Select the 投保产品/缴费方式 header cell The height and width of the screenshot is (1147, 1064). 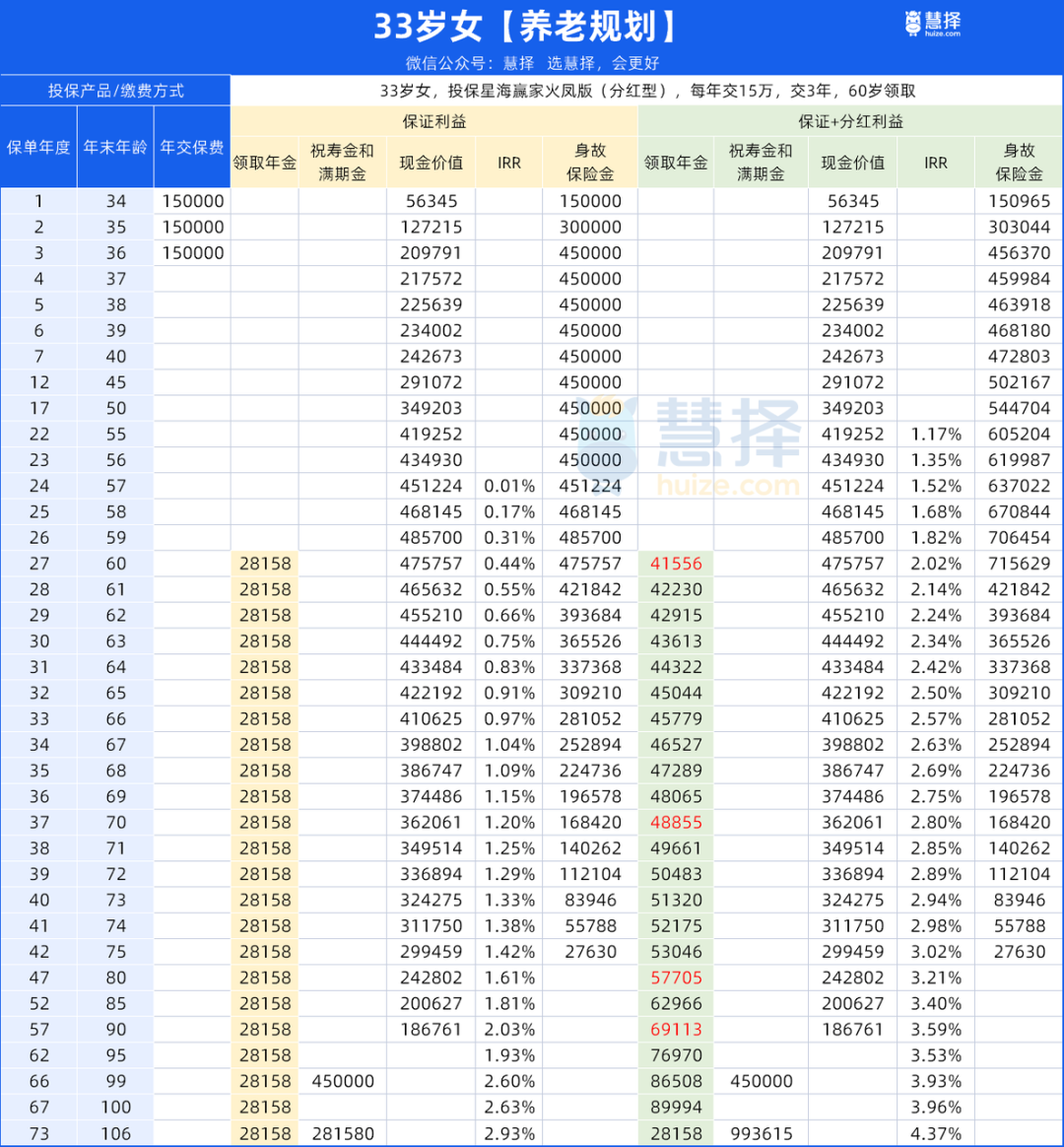(115, 91)
